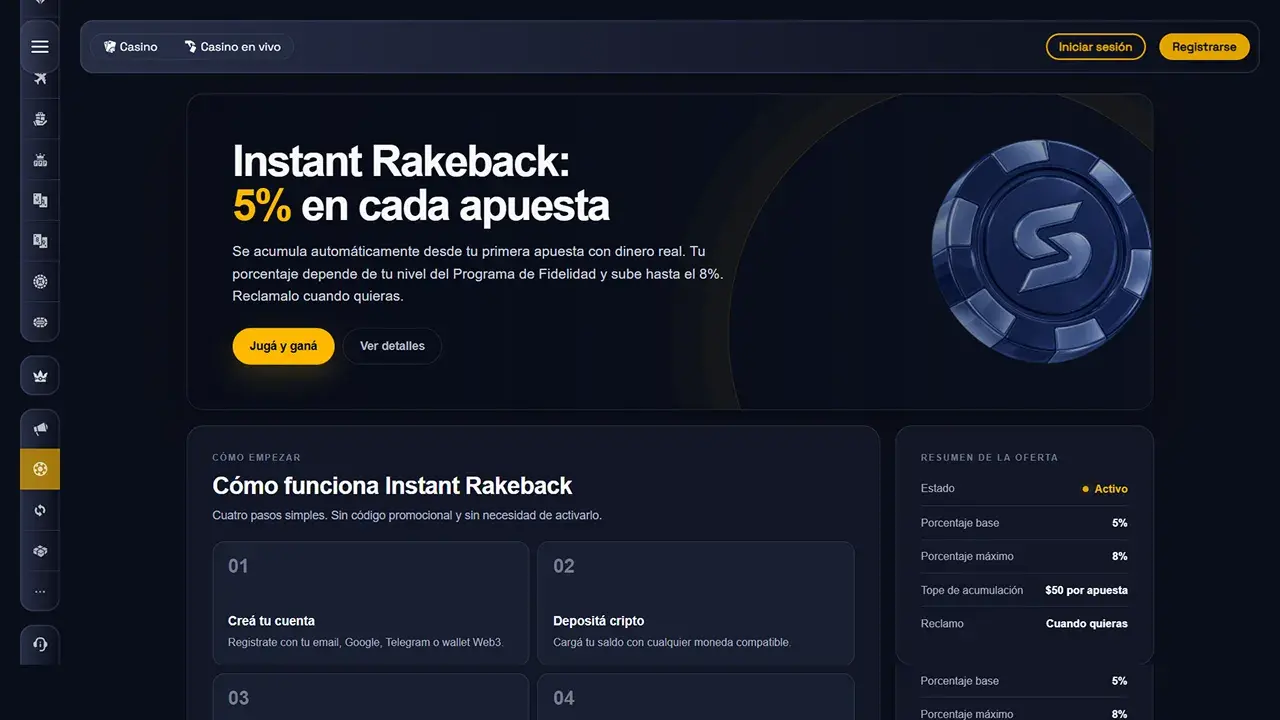Click the 'Estado' row label
This screenshot has width=1280, height=720.
click(x=937, y=488)
